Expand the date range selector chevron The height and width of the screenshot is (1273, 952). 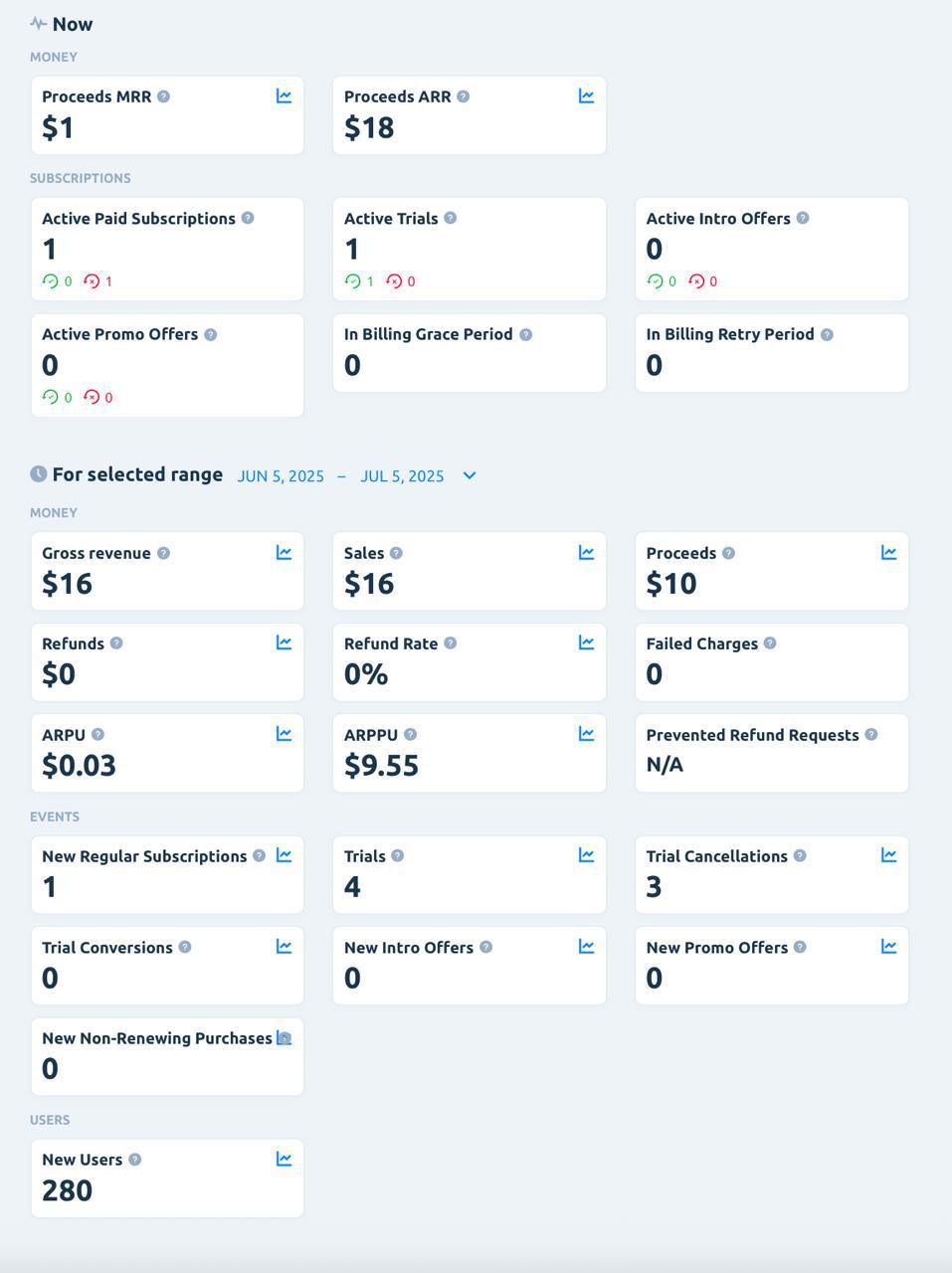click(x=469, y=475)
